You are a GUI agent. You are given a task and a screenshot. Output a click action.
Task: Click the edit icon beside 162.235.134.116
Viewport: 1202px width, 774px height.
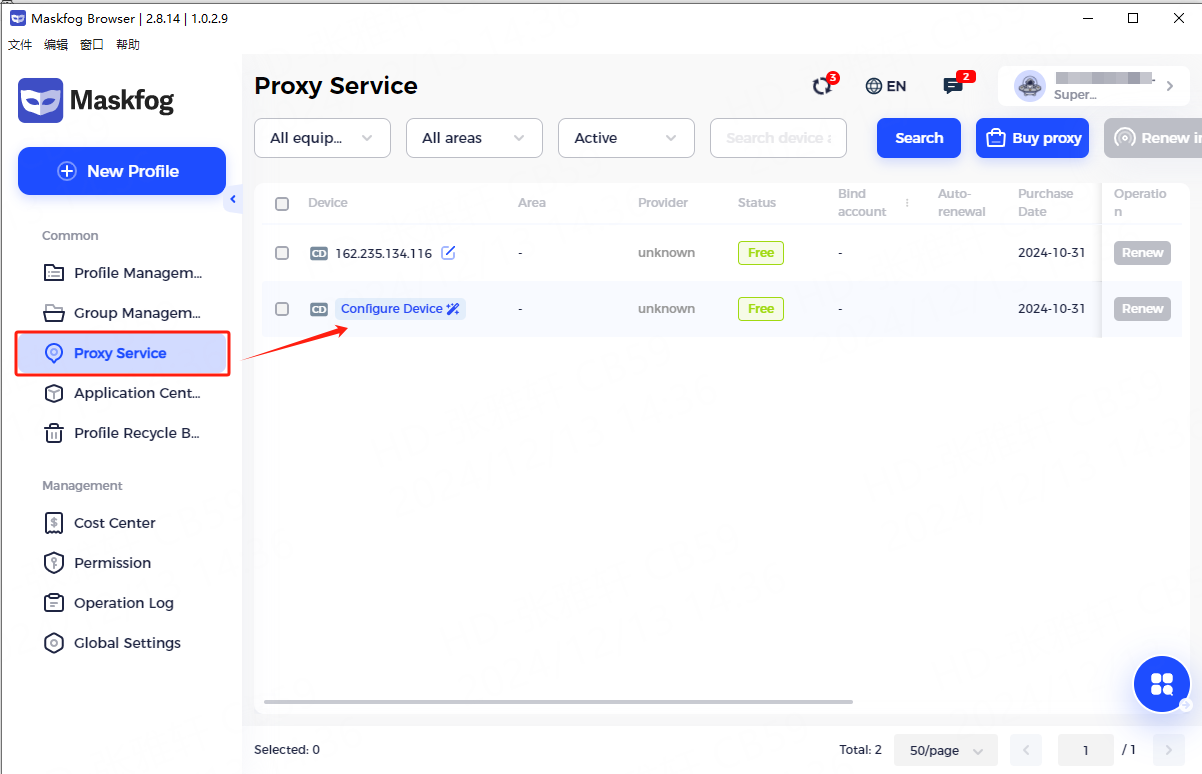[x=448, y=253]
